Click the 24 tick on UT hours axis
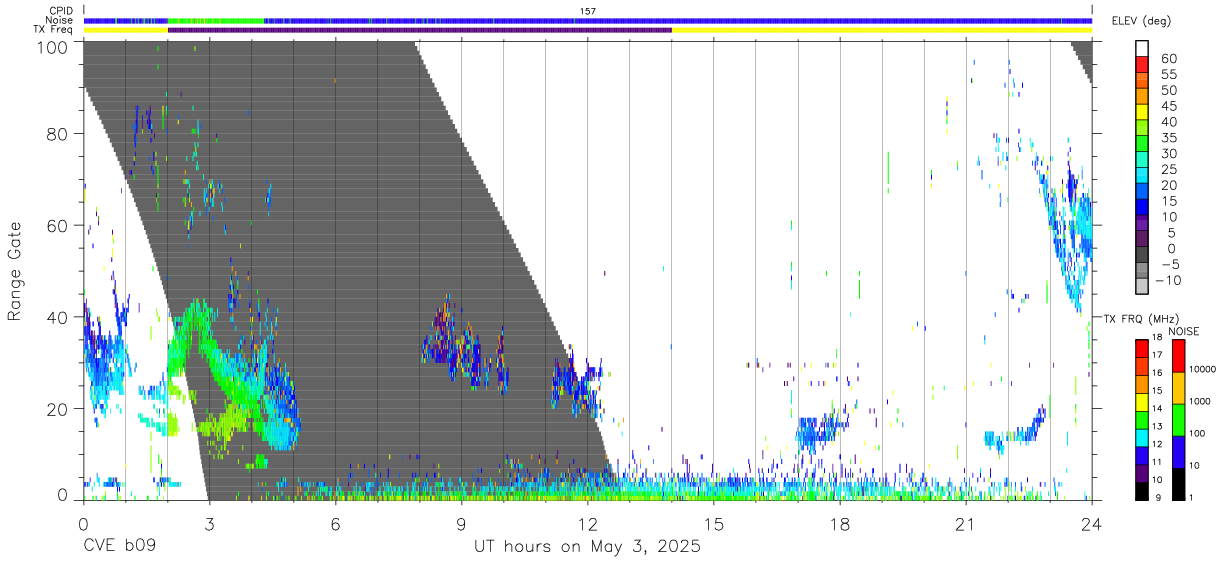Screen dimensions: 1228x567 coord(1091,524)
